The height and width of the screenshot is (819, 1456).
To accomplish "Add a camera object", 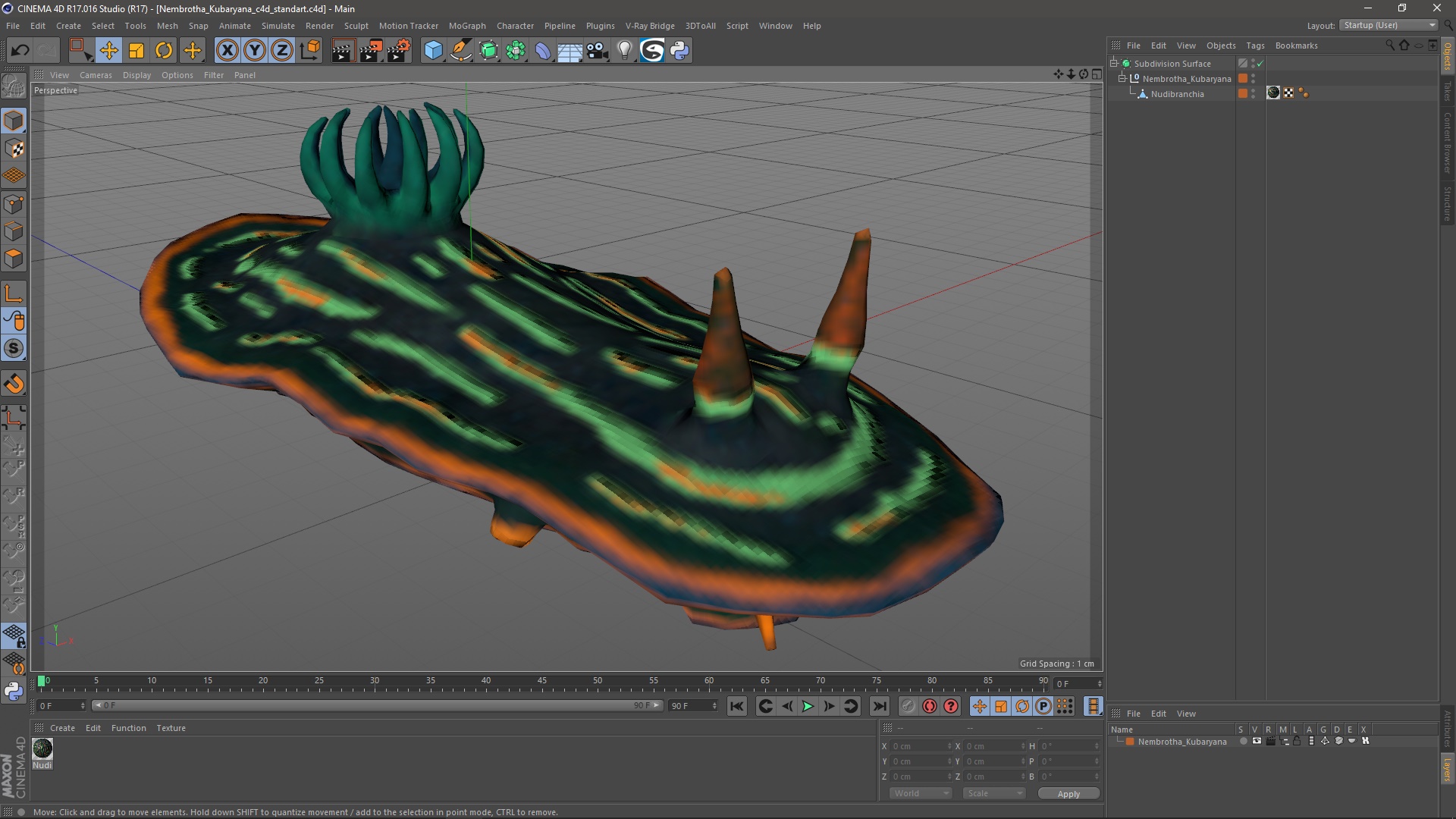I will (597, 51).
